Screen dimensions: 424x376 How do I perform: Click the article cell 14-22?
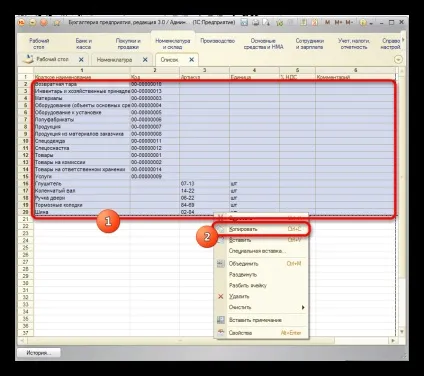(x=204, y=191)
